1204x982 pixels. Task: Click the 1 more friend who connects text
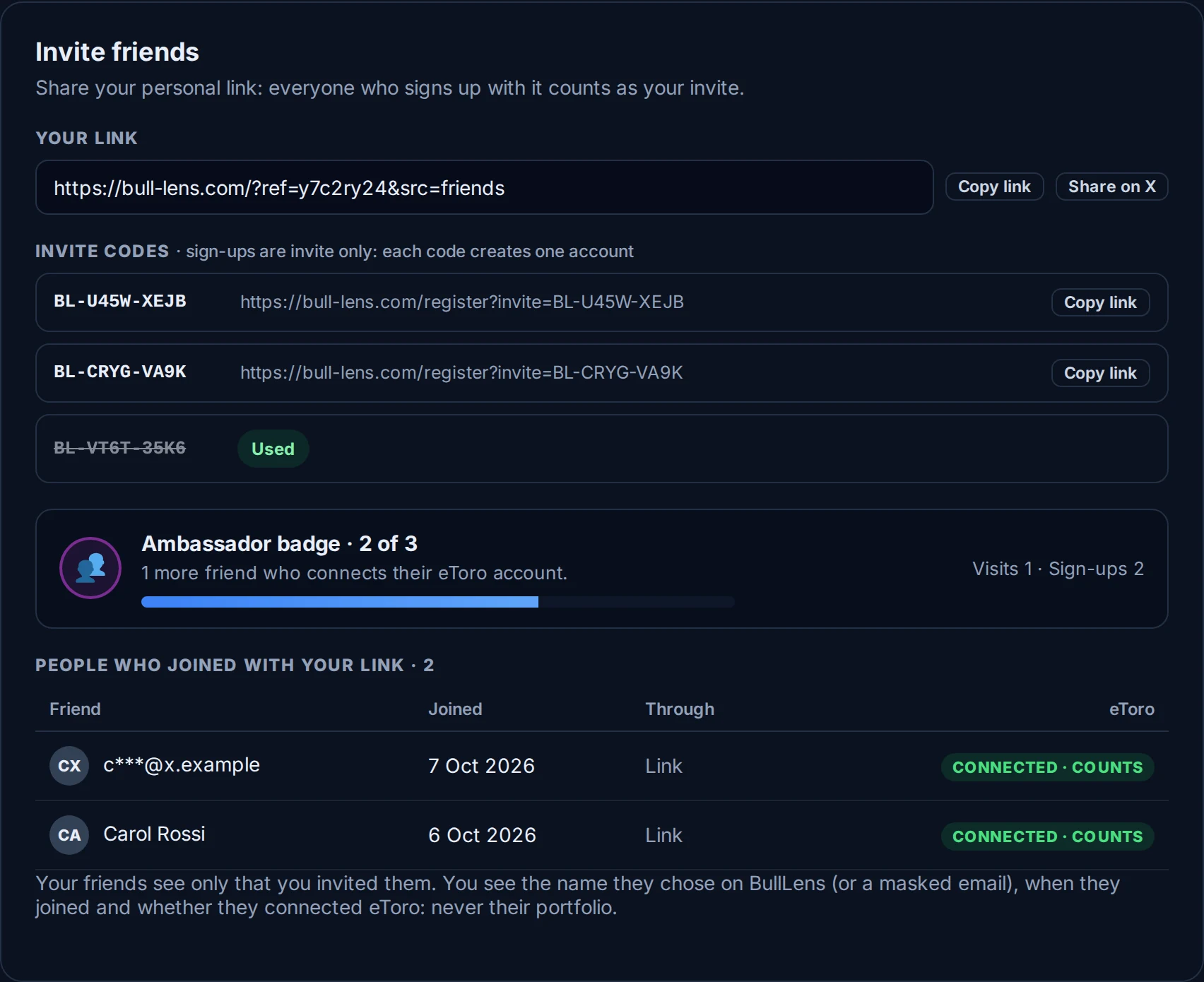(354, 573)
